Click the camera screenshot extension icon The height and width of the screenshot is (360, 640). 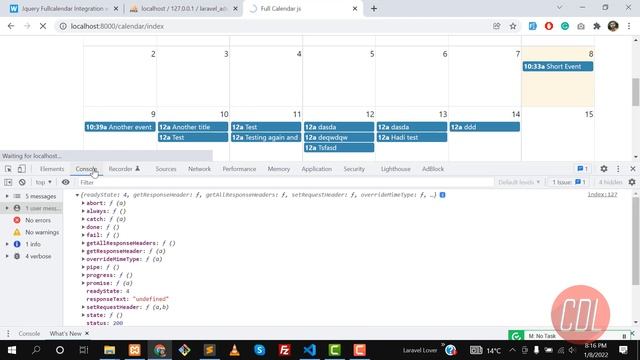(581, 26)
